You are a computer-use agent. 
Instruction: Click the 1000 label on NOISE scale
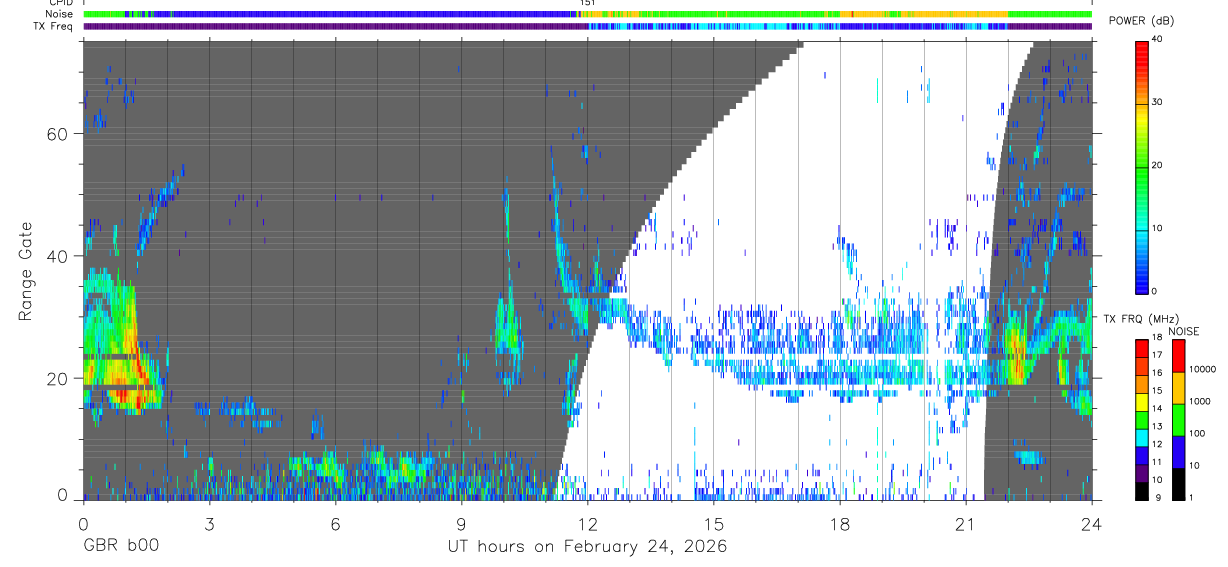pyautogui.click(x=1201, y=402)
